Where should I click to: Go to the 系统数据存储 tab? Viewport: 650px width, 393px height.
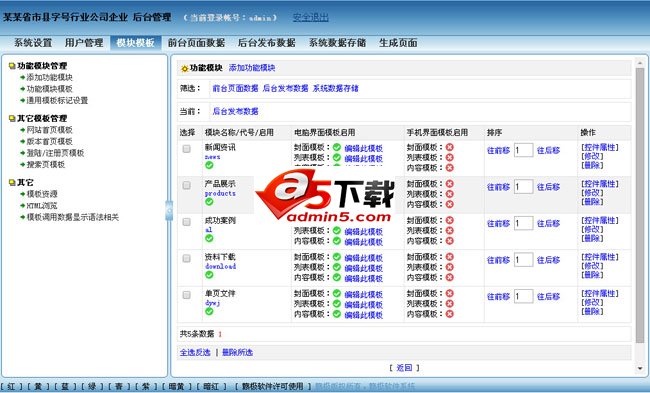coord(337,43)
